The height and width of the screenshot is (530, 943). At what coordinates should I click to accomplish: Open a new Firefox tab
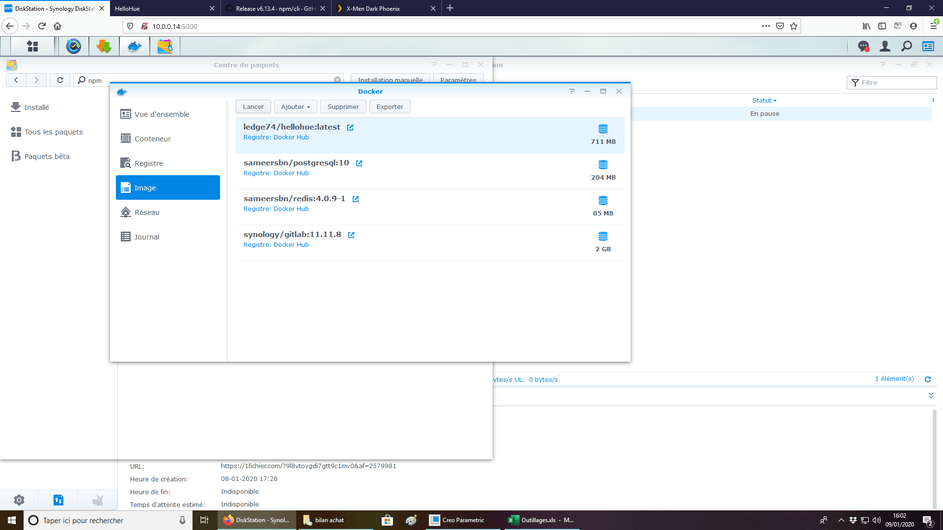(450, 8)
